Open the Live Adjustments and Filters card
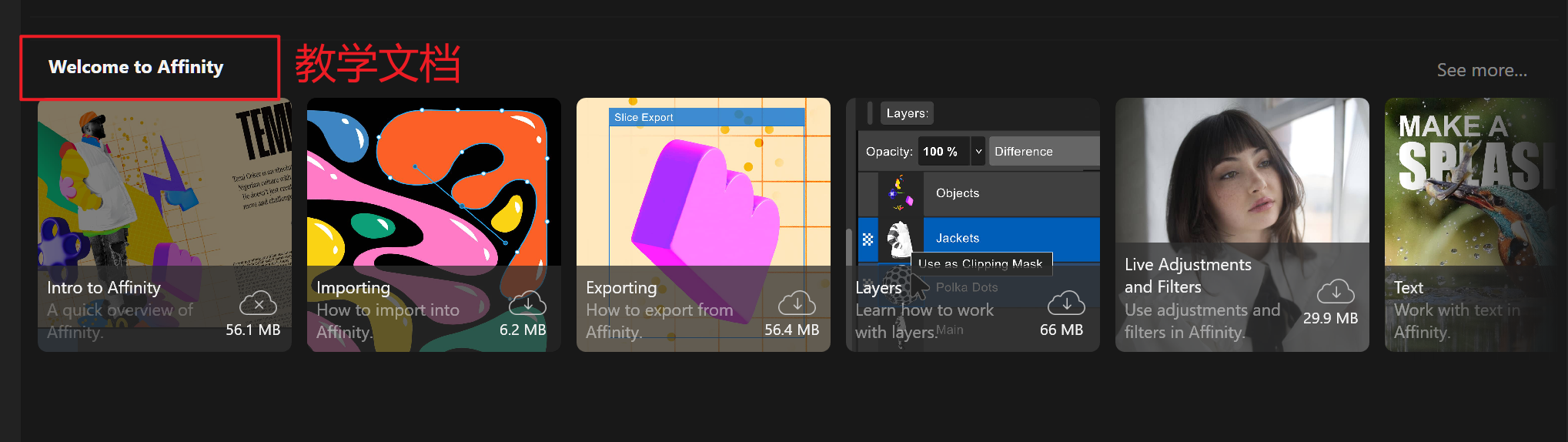 (x=1242, y=225)
